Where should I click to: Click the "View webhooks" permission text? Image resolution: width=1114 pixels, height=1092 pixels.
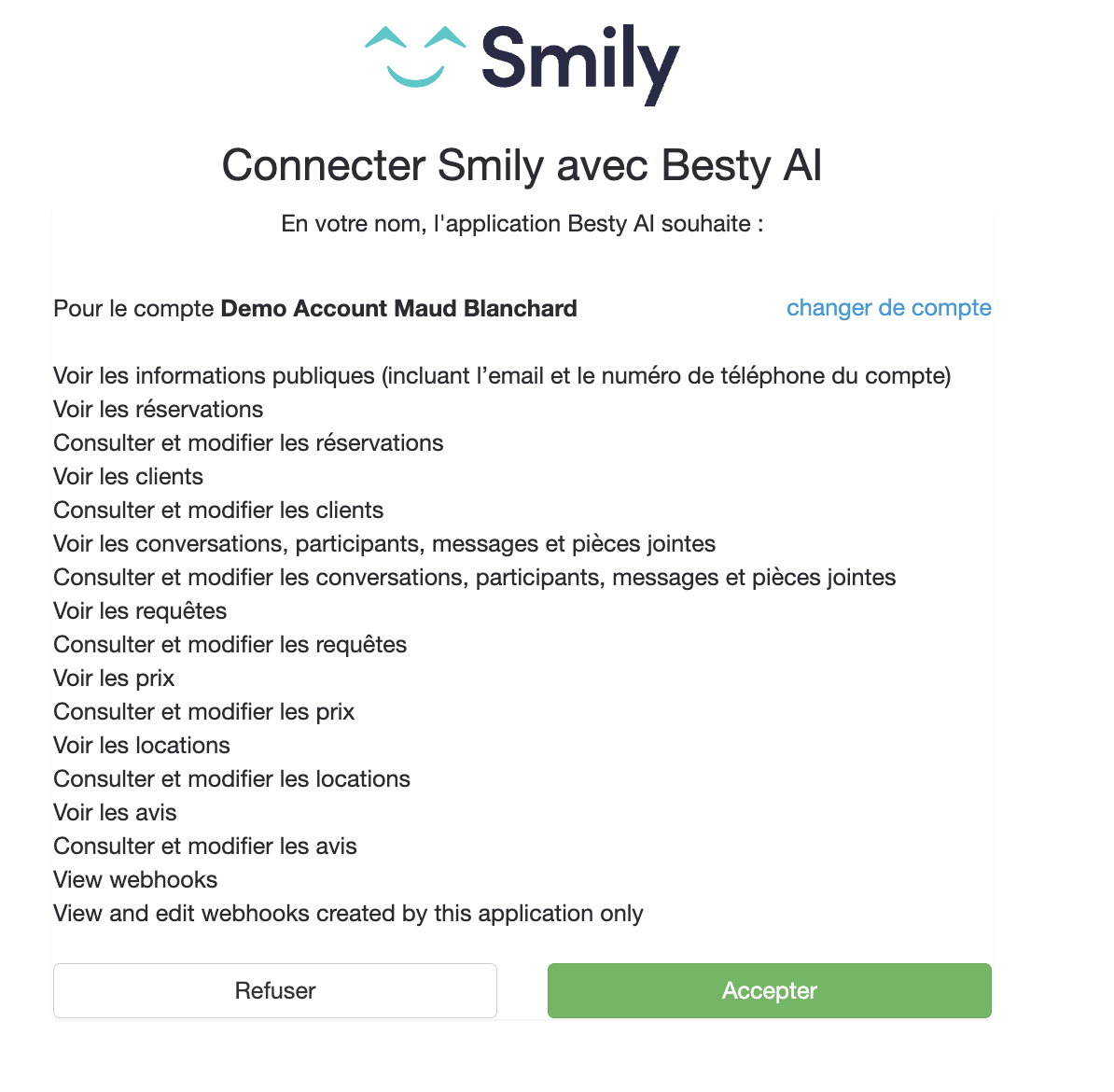tap(135, 879)
